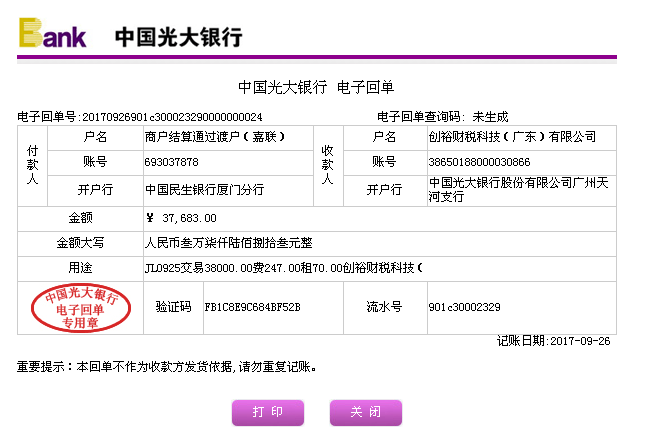Click the 用途 description starting with JL0925
Image resolution: width=654 pixels, height=433 pixels.
click(283, 268)
